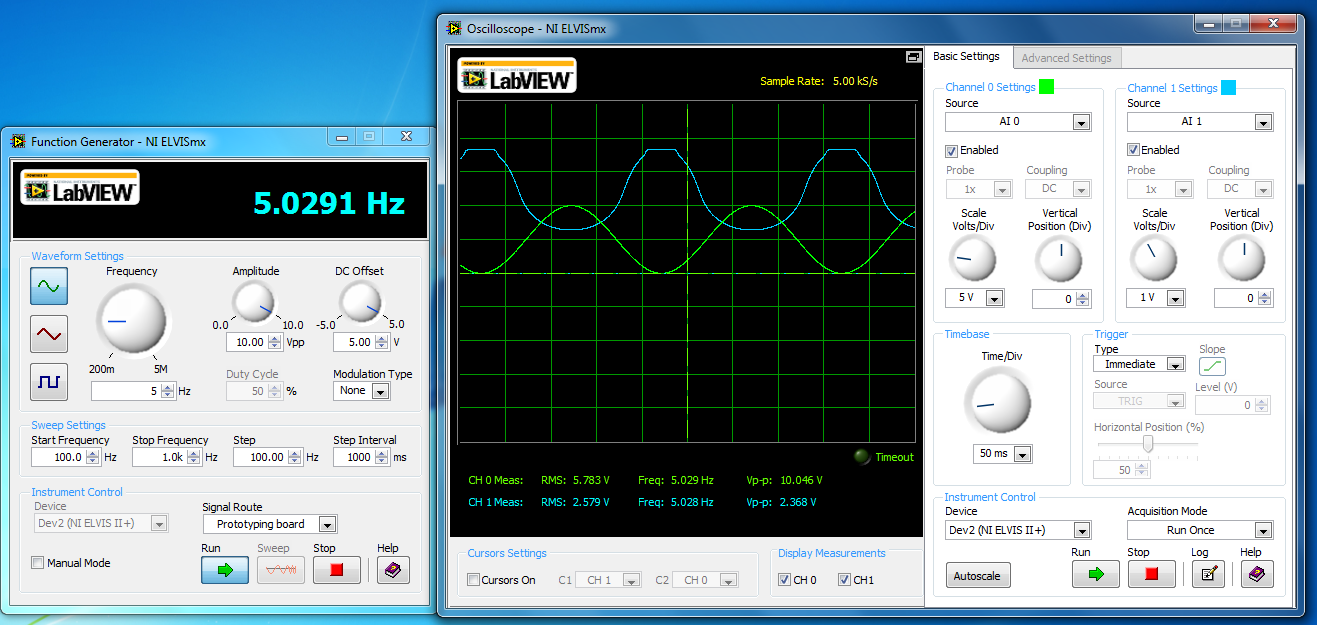The height and width of the screenshot is (625, 1317).
Task: Click the Frequency Hz input field
Action: [x=126, y=392]
